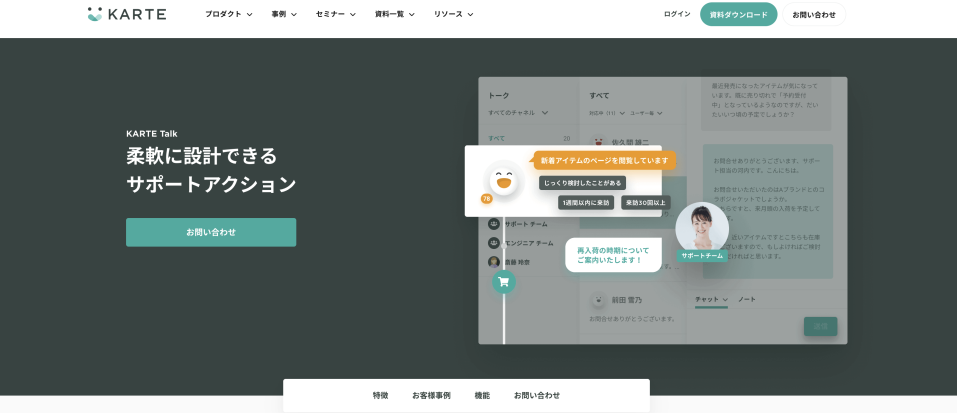Jump to the お客様事例 section

[x=431, y=395]
